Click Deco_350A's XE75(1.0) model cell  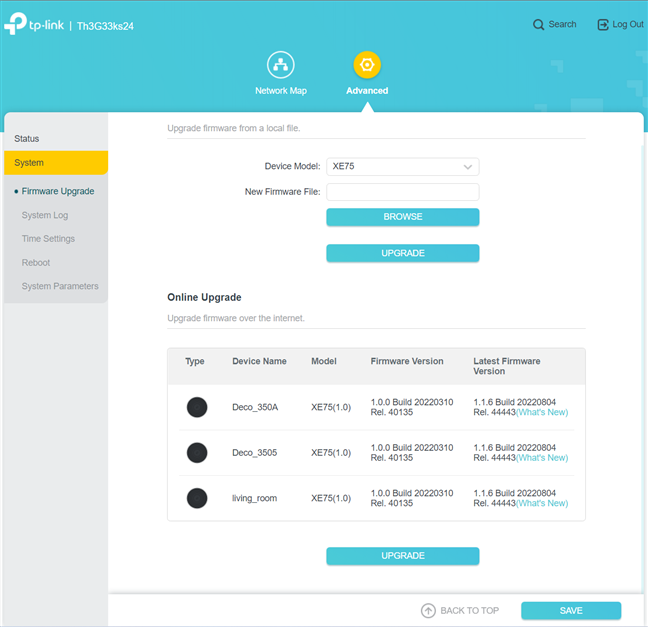pos(331,407)
